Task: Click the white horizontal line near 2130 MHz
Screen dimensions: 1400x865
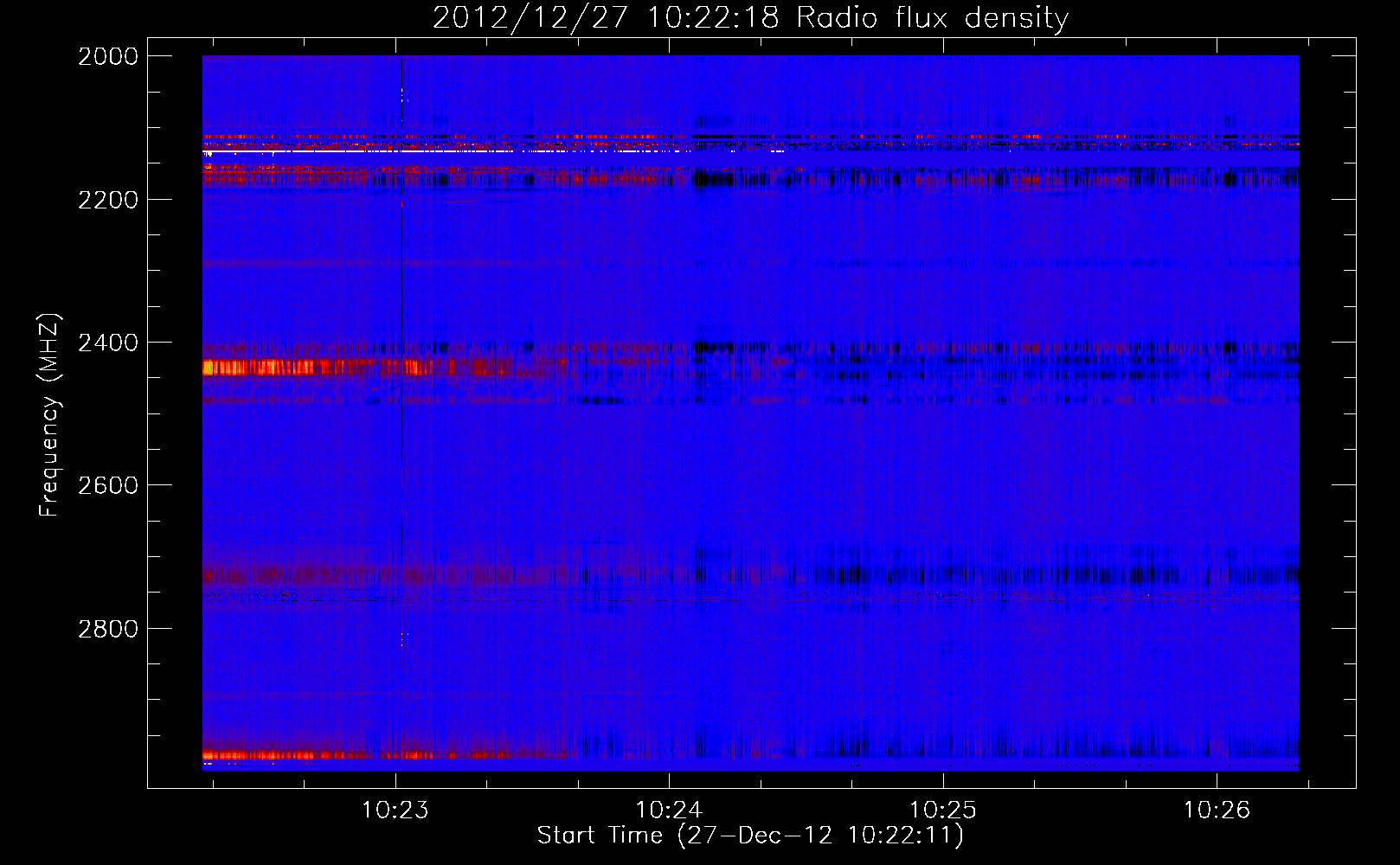Action: [493, 151]
